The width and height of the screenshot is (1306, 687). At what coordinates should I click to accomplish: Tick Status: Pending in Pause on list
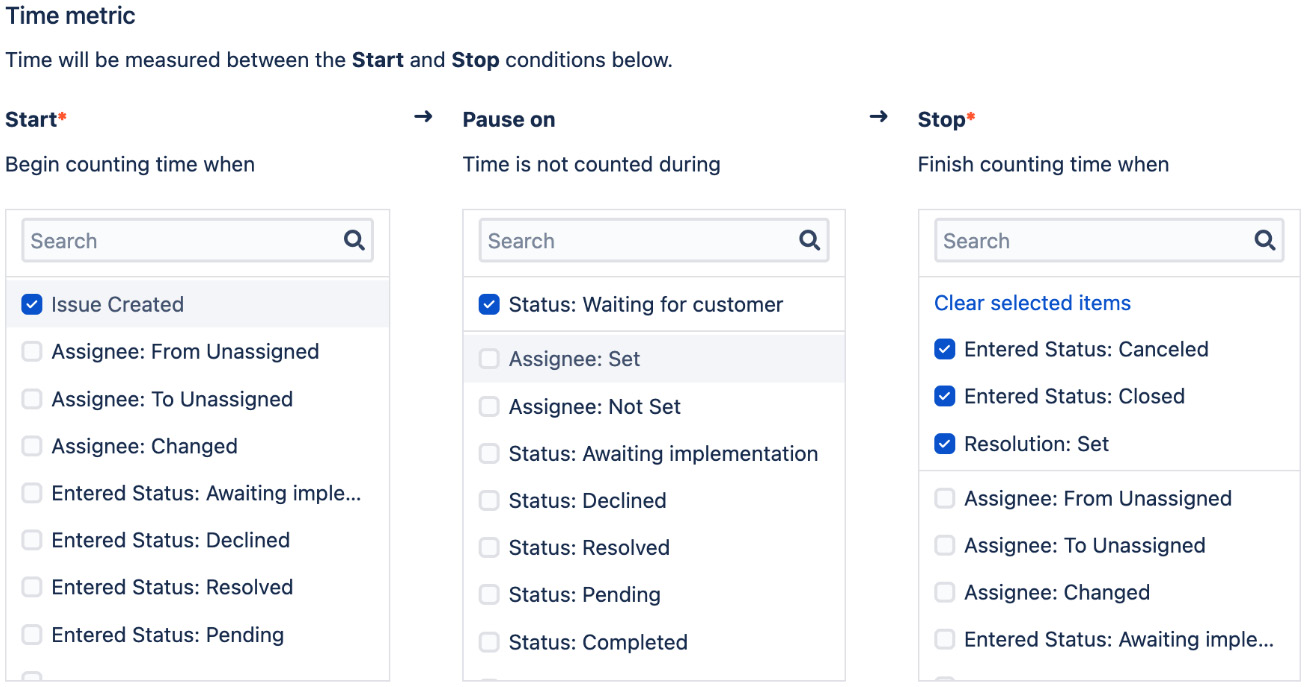(489, 595)
